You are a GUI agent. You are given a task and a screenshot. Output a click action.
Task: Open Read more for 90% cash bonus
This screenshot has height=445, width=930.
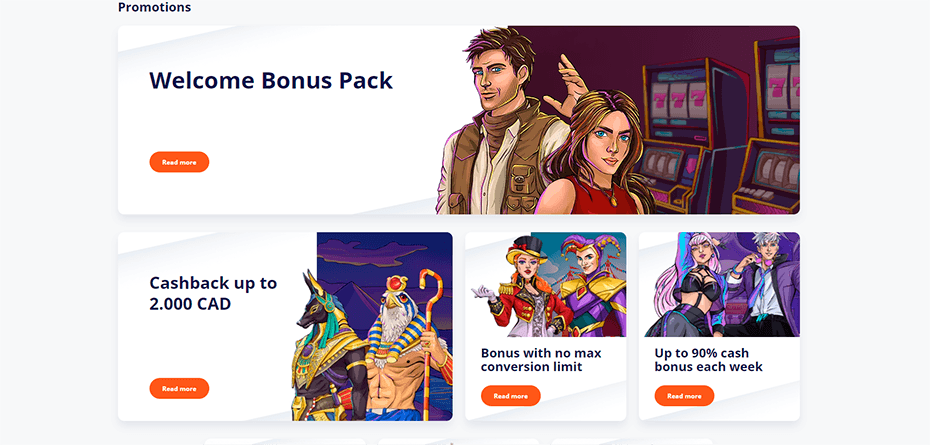point(684,396)
